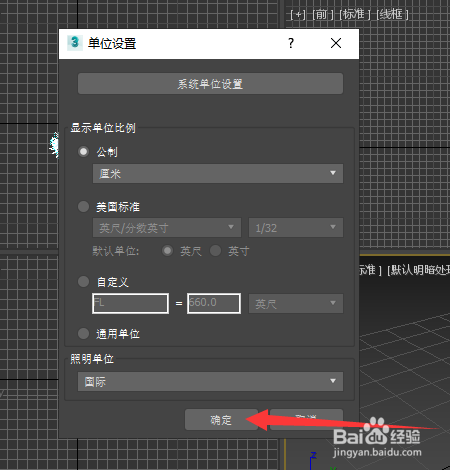450x470 pixels.
Task: Select the Custom (自定义) radio button
Action: [x=83, y=282]
